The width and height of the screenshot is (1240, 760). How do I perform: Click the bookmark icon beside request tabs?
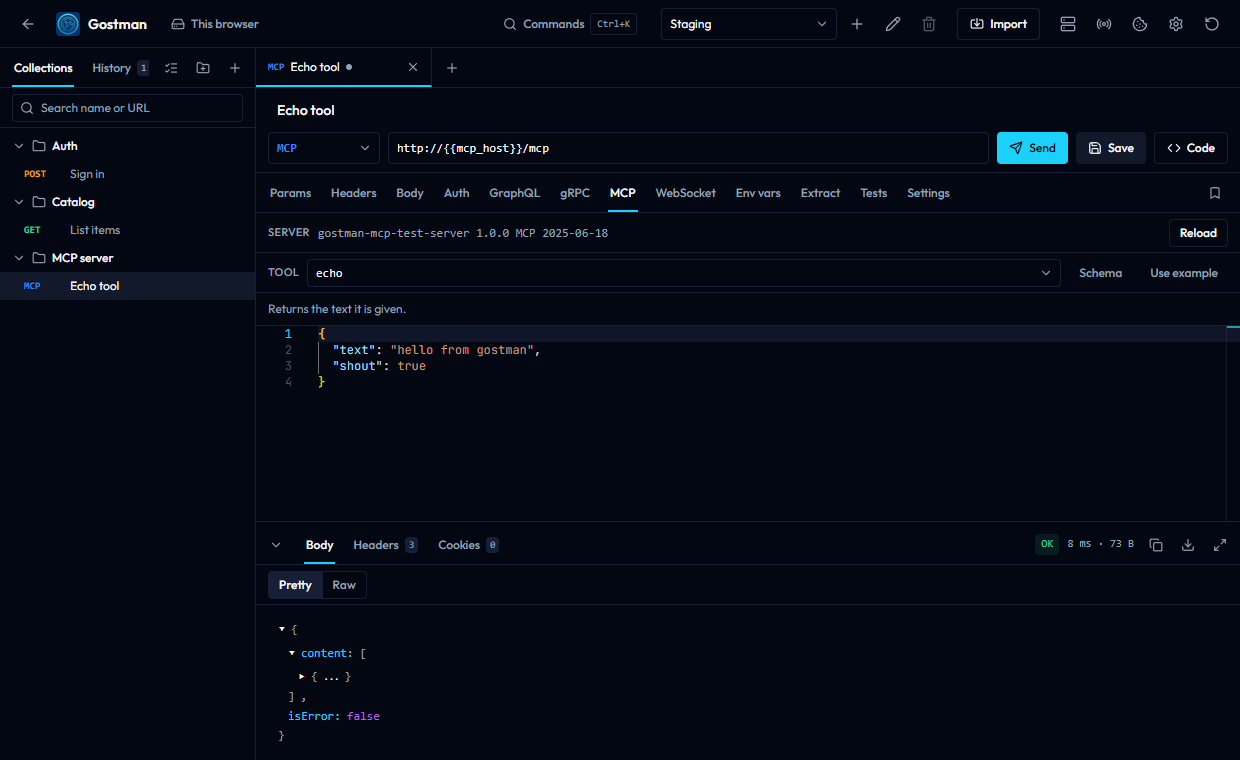[1215, 193]
